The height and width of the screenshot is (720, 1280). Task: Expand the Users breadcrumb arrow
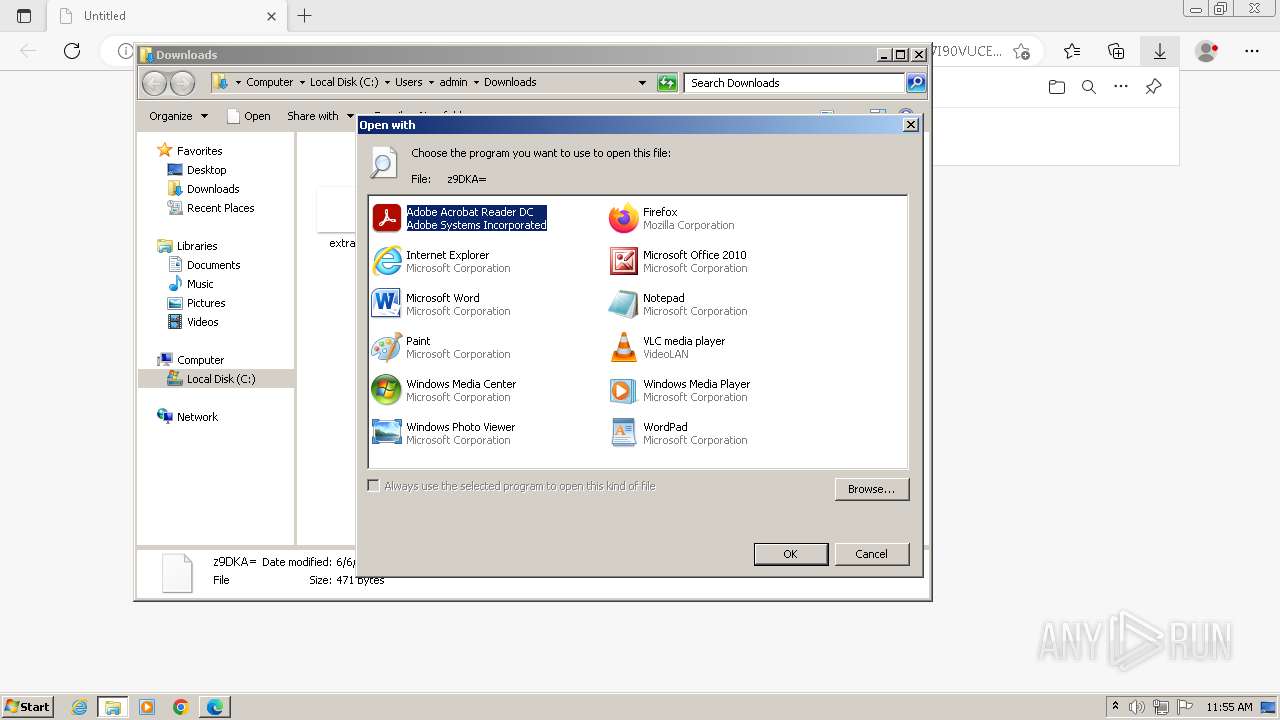tap(430, 83)
